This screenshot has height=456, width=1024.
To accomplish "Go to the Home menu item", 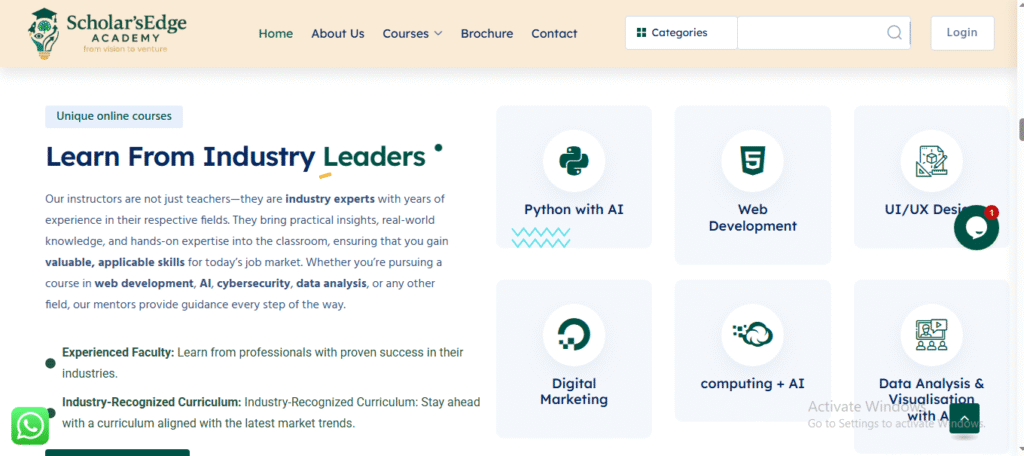I will (x=275, y=33).
